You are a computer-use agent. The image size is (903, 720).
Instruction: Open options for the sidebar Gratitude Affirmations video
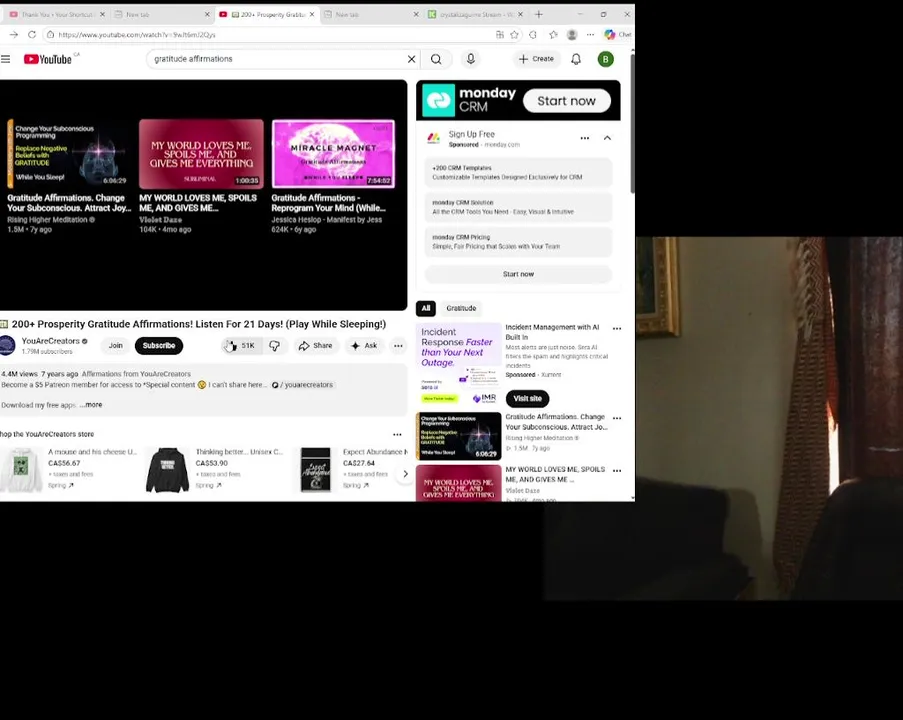(617, 418)
